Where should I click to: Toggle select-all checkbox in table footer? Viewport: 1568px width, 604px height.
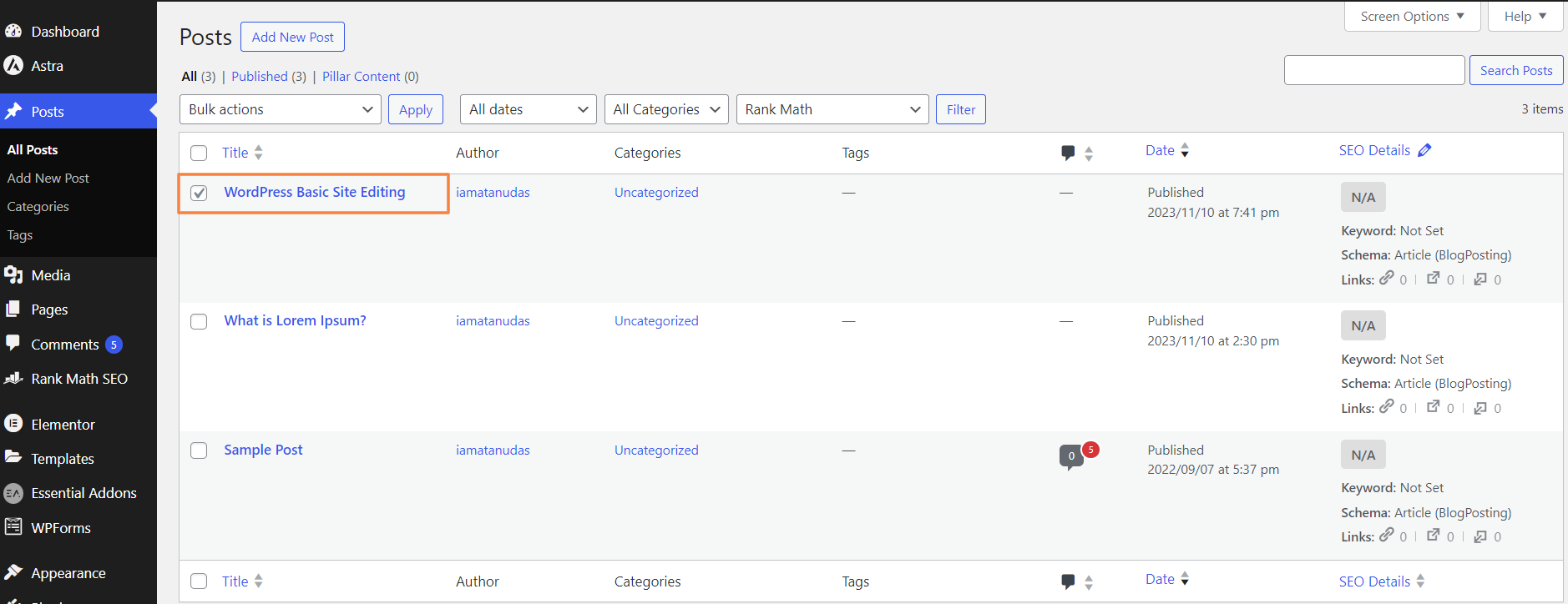(199, 581)
